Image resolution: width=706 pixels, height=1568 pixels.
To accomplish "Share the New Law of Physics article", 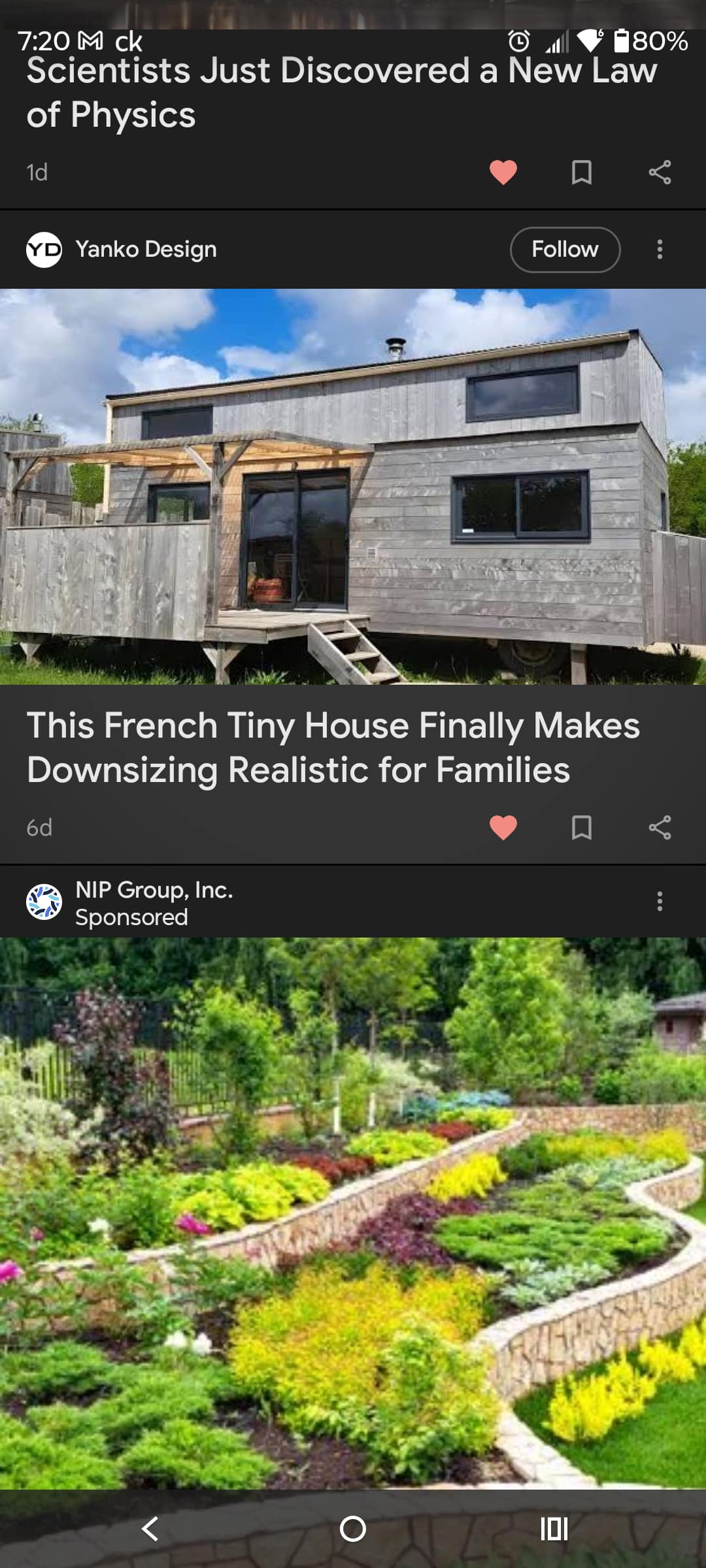I will [660, 172].
